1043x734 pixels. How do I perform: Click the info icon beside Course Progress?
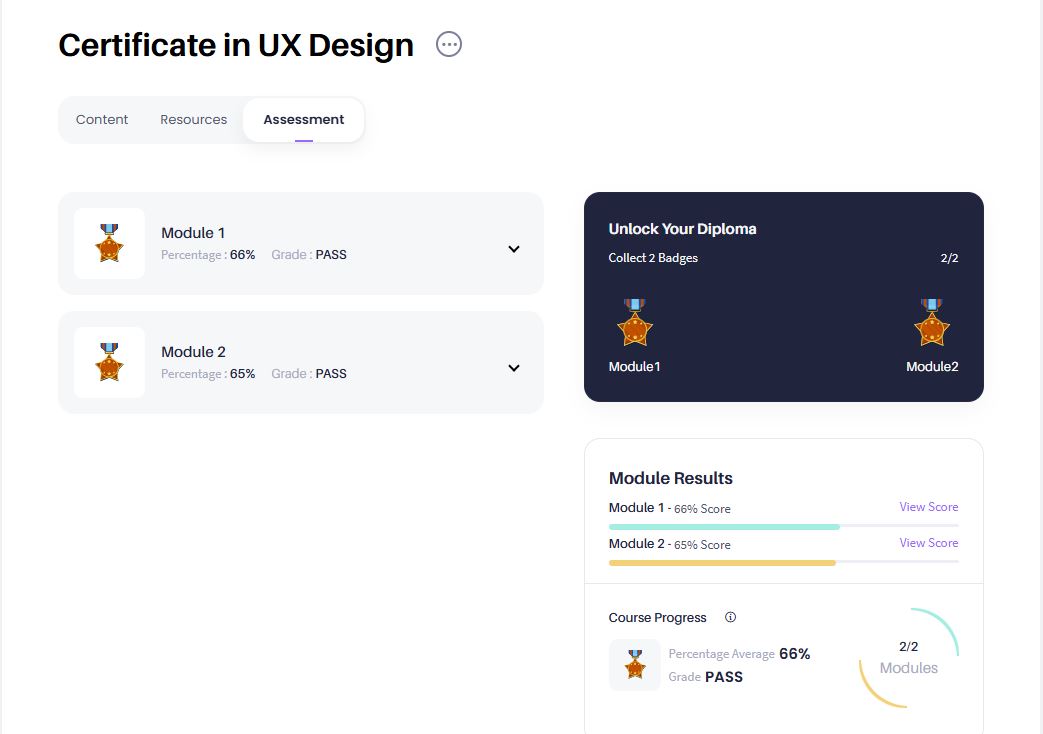(730, 617)
